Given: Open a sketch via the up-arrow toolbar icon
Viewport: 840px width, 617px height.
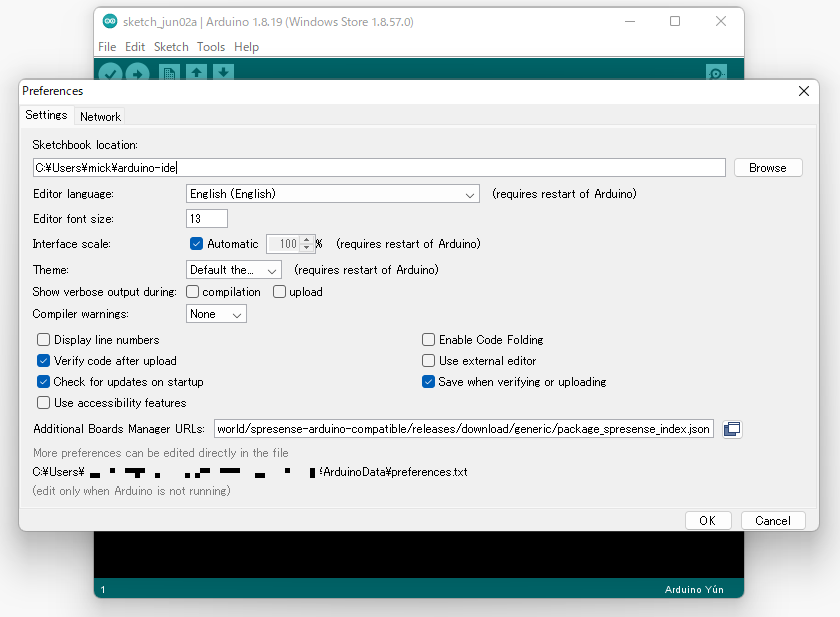Looking at the screenshot, I should [194, 73].
